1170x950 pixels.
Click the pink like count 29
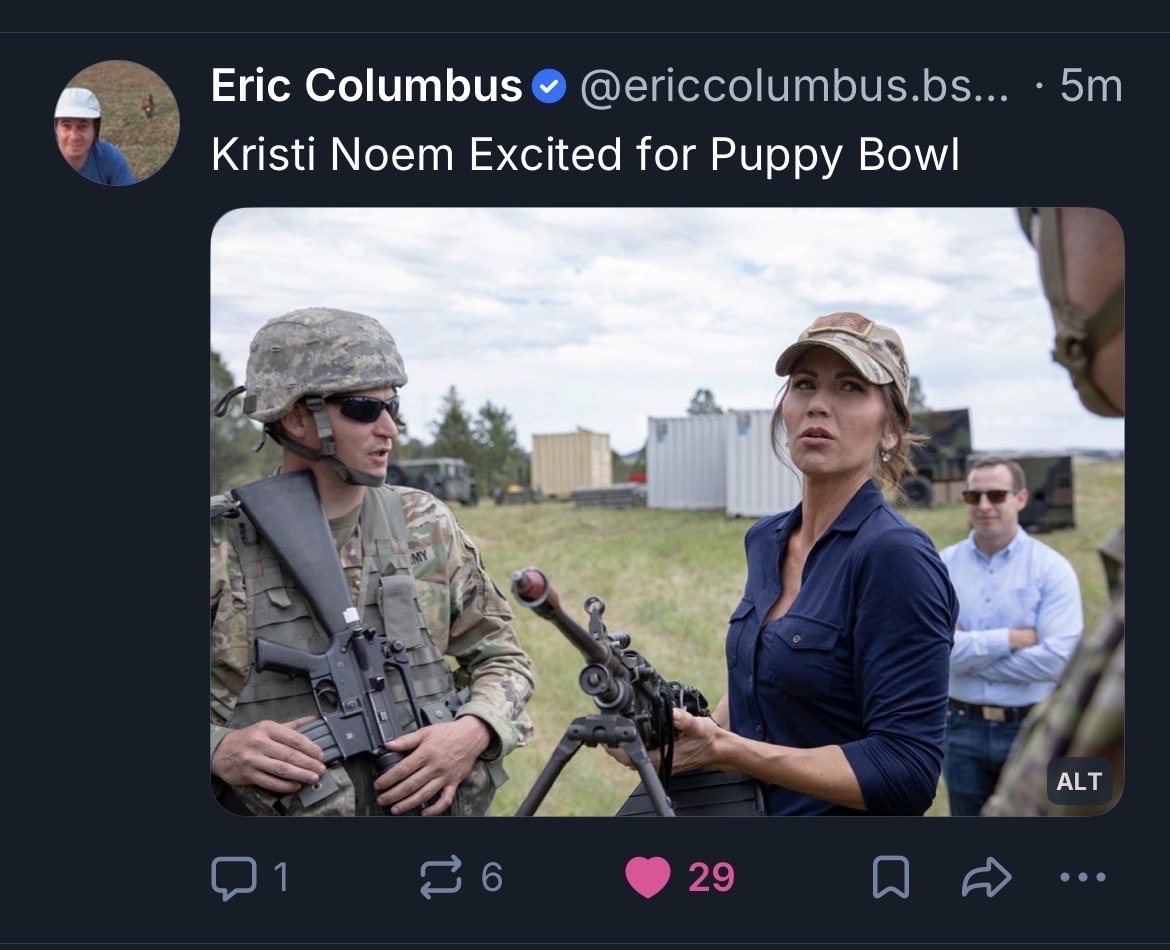tap(711, 877)
